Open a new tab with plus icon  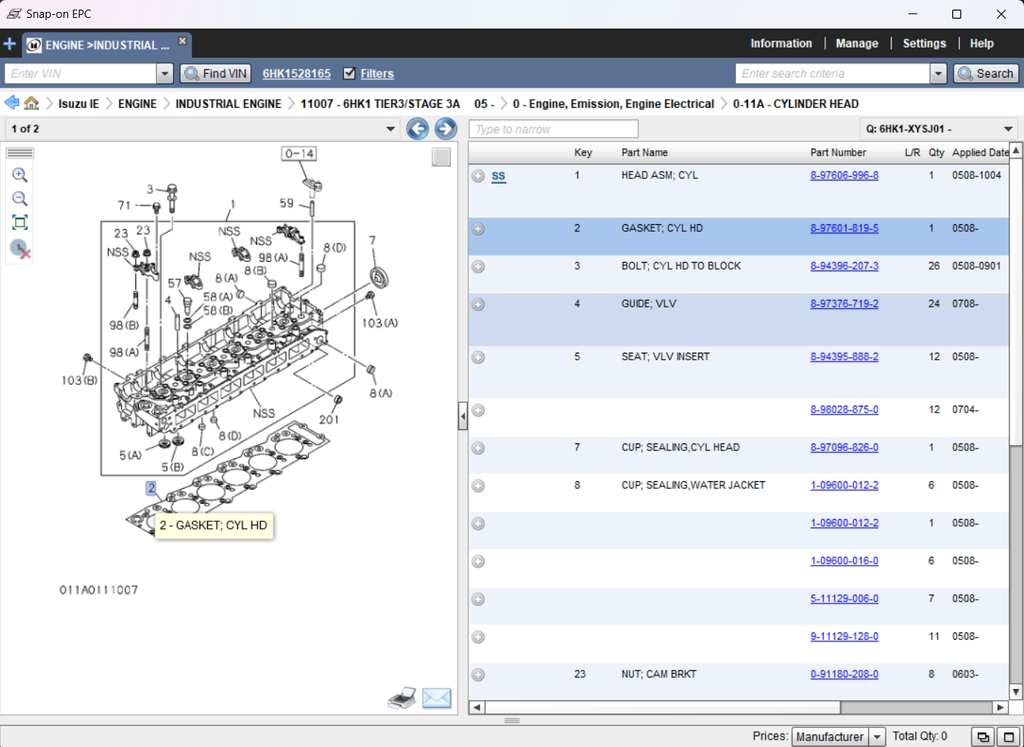point(10,44)
